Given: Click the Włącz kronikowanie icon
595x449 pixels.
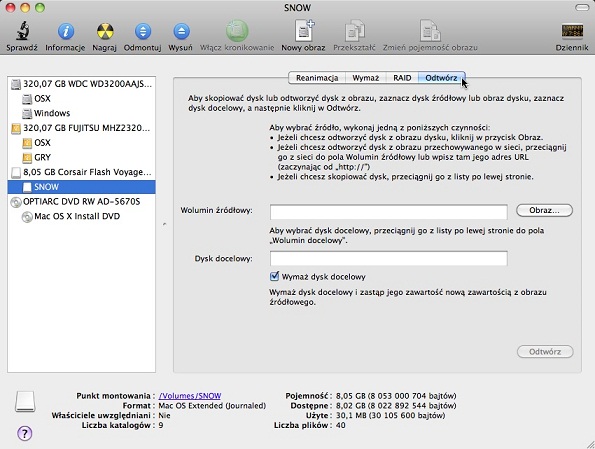Looking at the screenshot, I should (x=237, y=31).
